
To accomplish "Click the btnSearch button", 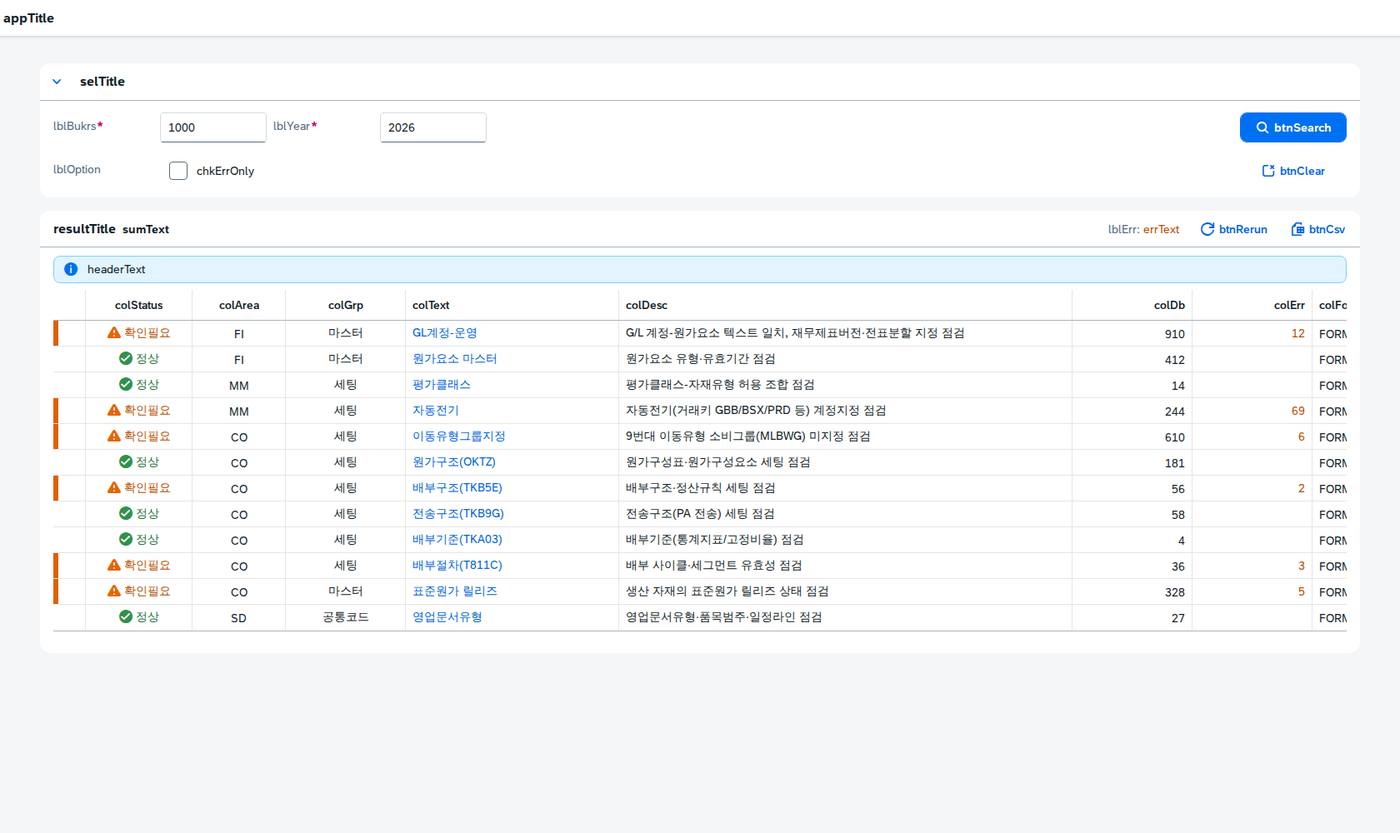I will point(1293,127).
